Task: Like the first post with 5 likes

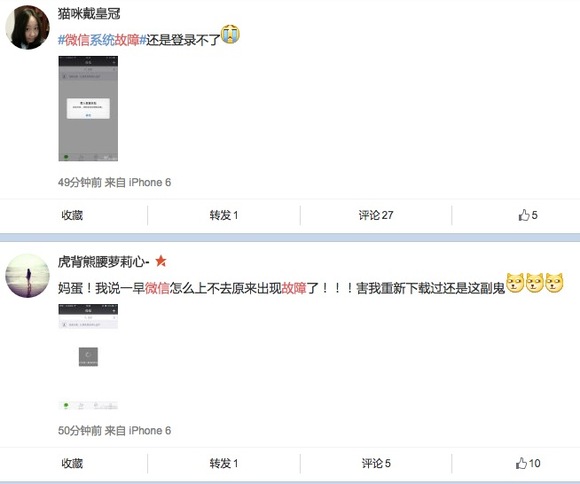Action: click(528, 215)
